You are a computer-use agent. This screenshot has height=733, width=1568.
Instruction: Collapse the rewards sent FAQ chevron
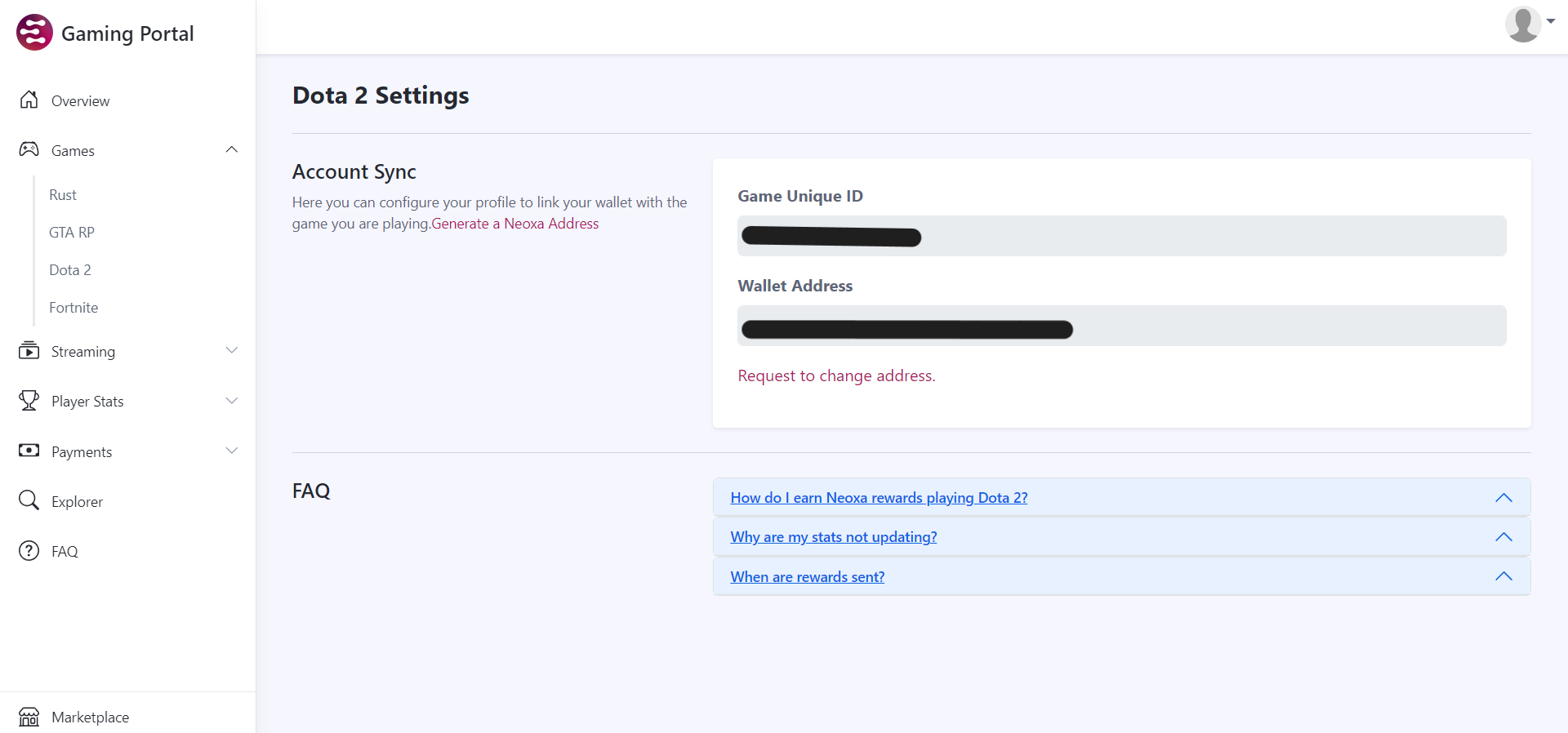(1503, 576)
